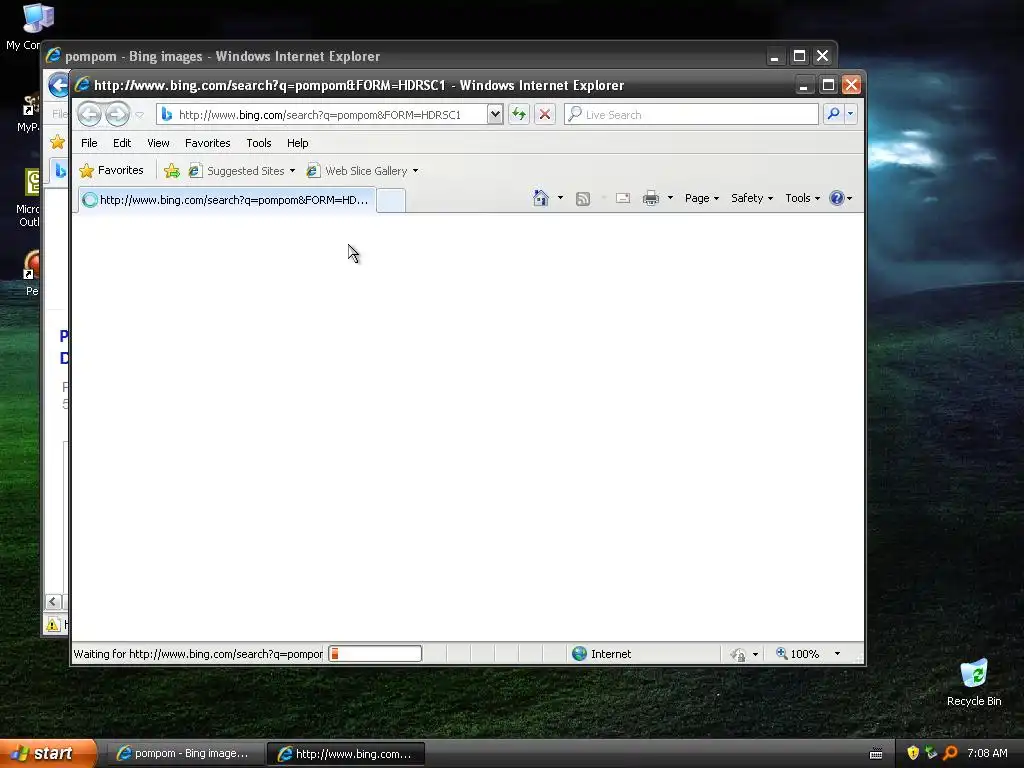The image size is (1024, 768).
Task: Click the network connection tray icon
Action: tap(931, 753)
